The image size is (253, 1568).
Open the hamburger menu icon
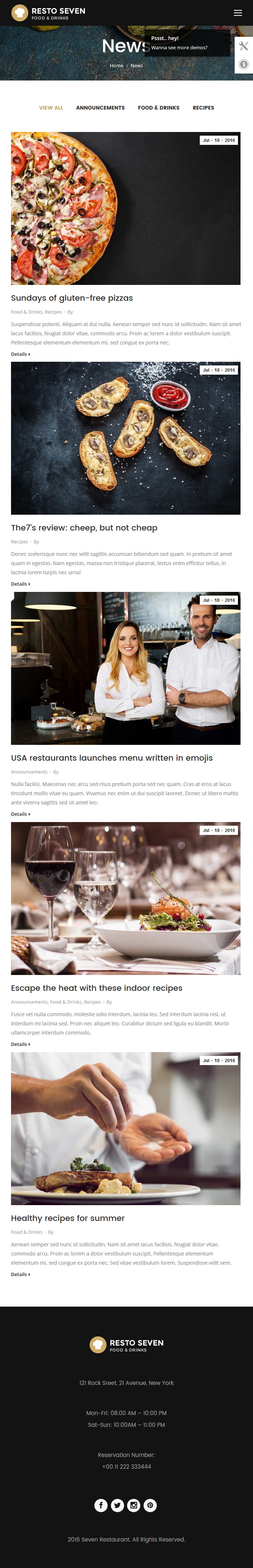(x=238, y=13)
